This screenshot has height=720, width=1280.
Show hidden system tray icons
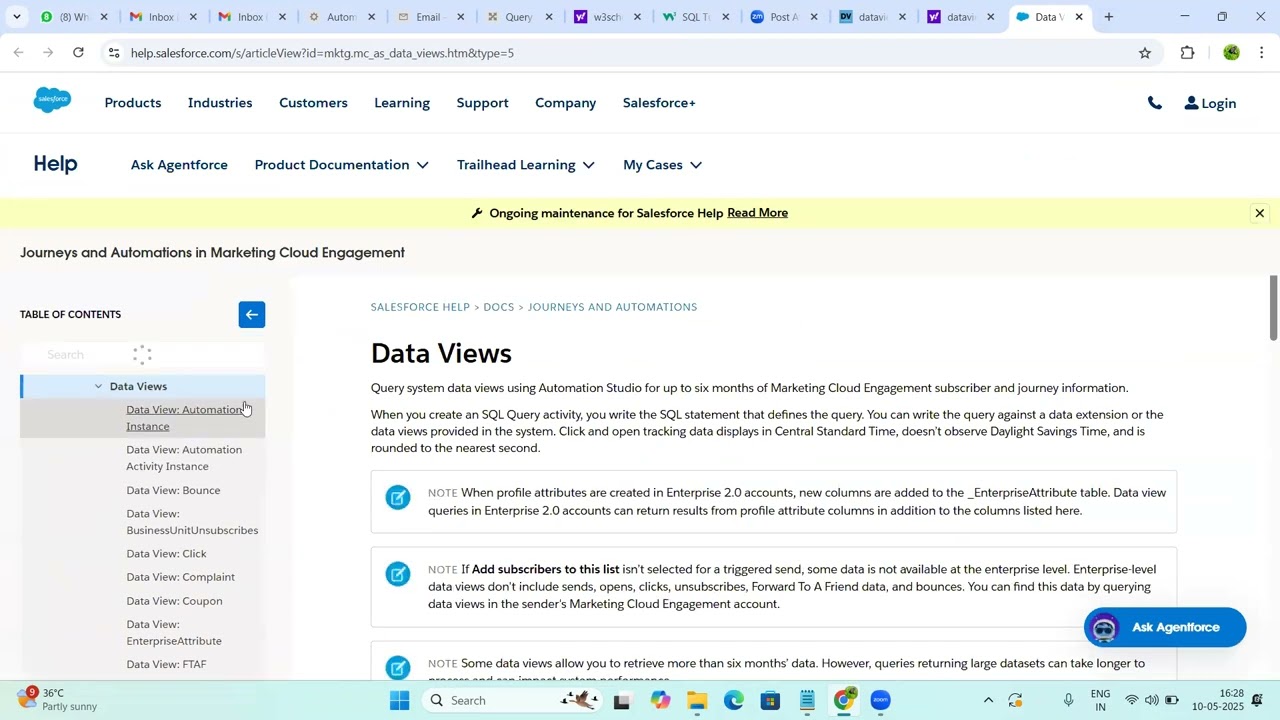pyautogui.click(x=988, y=700)
